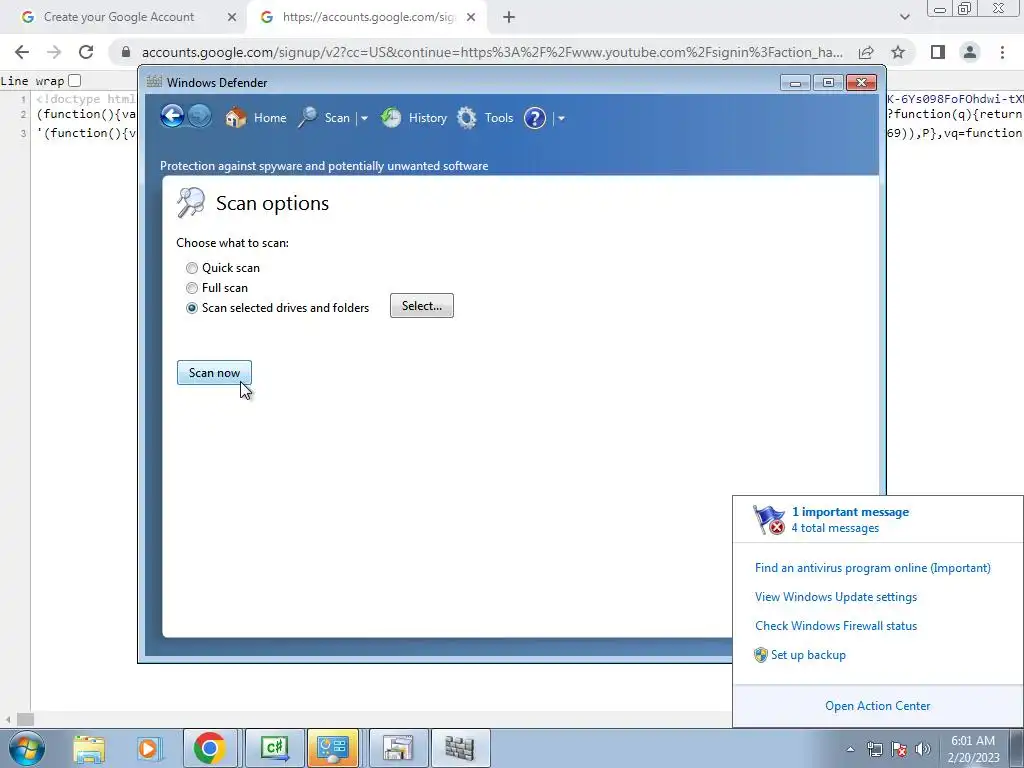Click the Chrome address bar URL
This screenshot has height=768, width=1024.
[x=492, y=52]
